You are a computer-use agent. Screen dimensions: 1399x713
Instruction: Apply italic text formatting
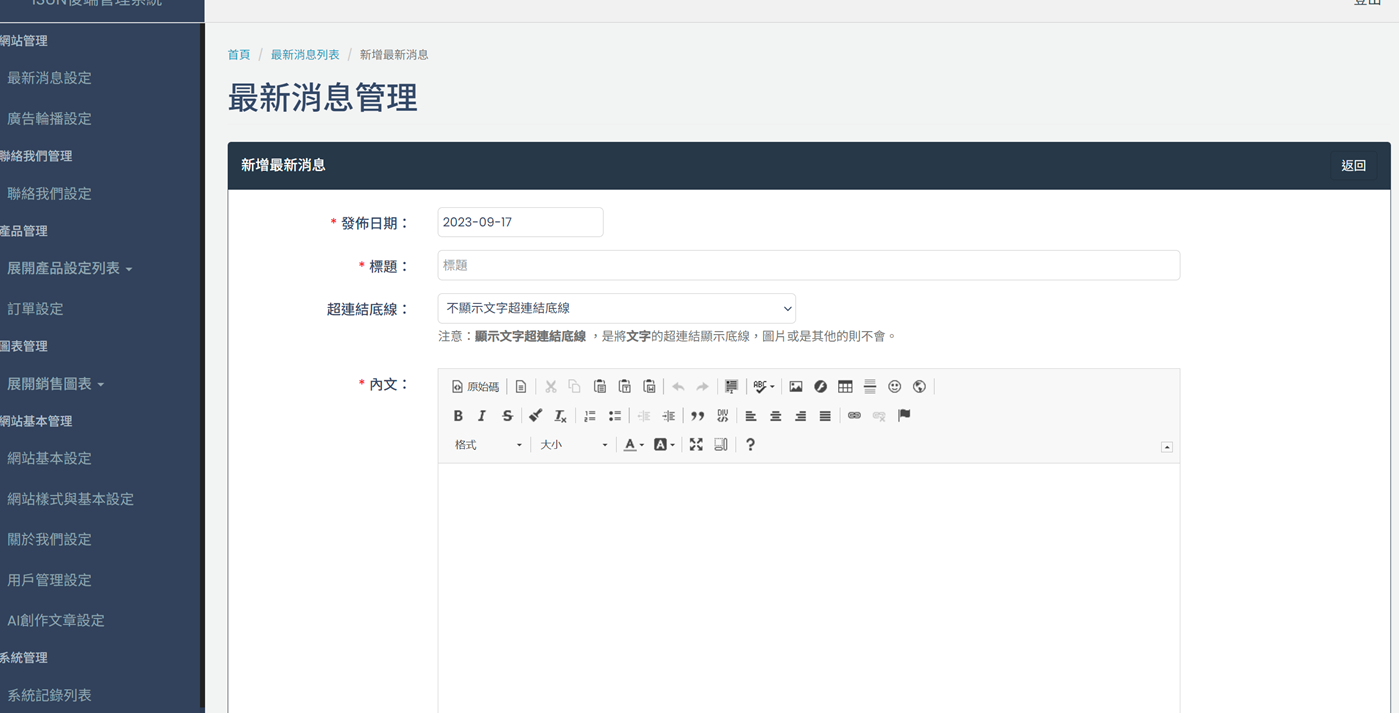pos(482,416)
